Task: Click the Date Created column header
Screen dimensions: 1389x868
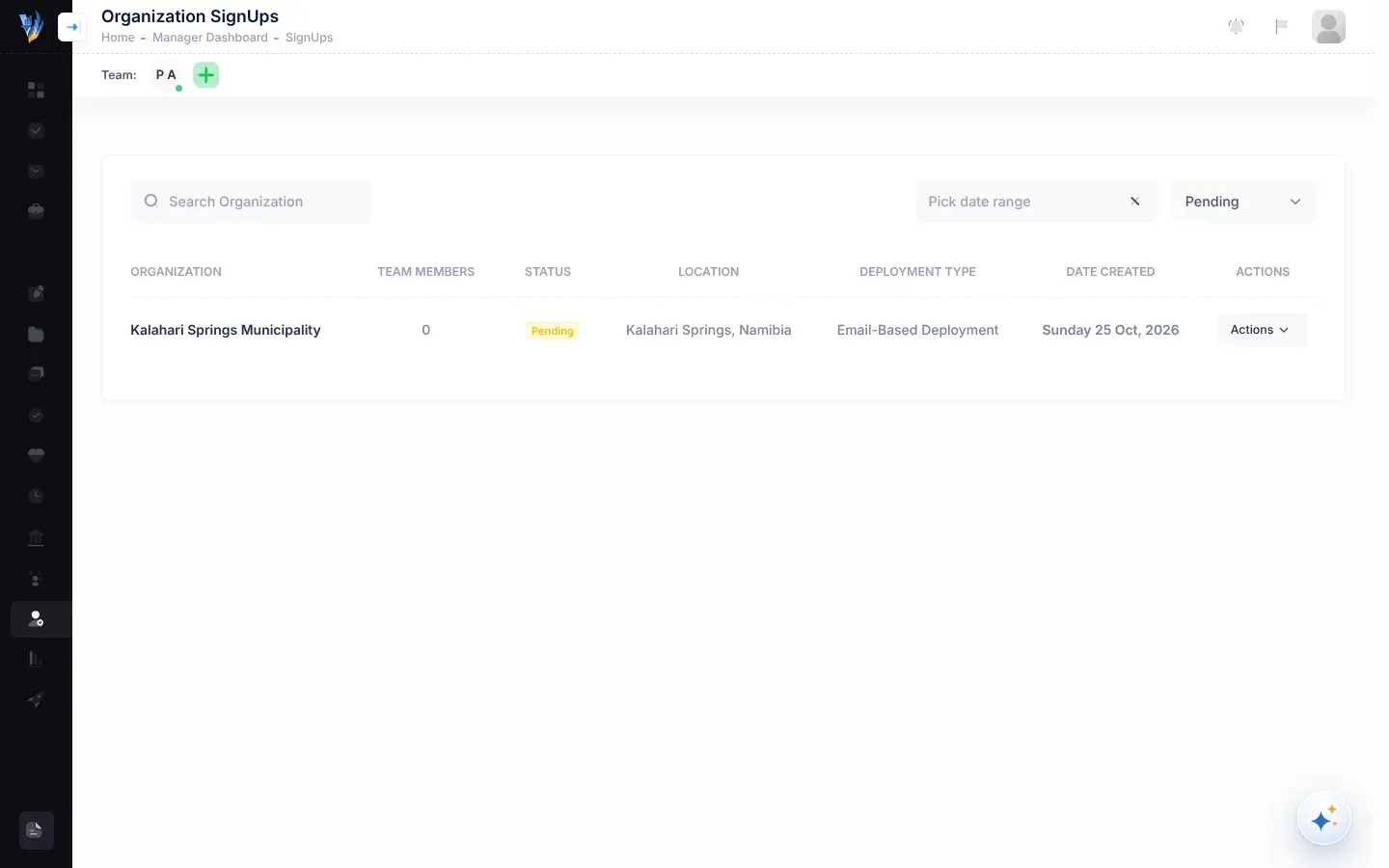Action: pos(1110,272)
